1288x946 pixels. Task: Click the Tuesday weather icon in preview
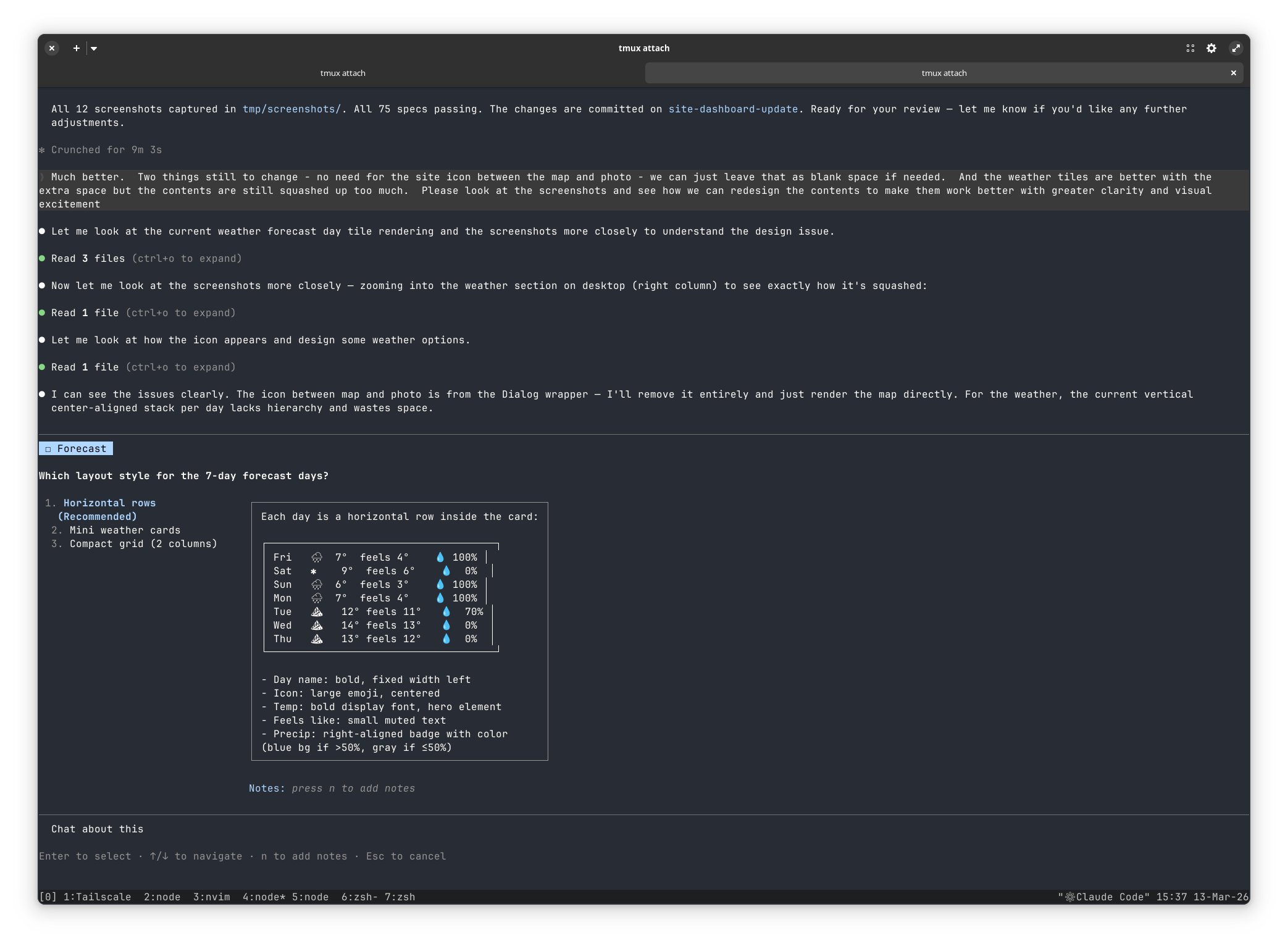tap(317, 612)
